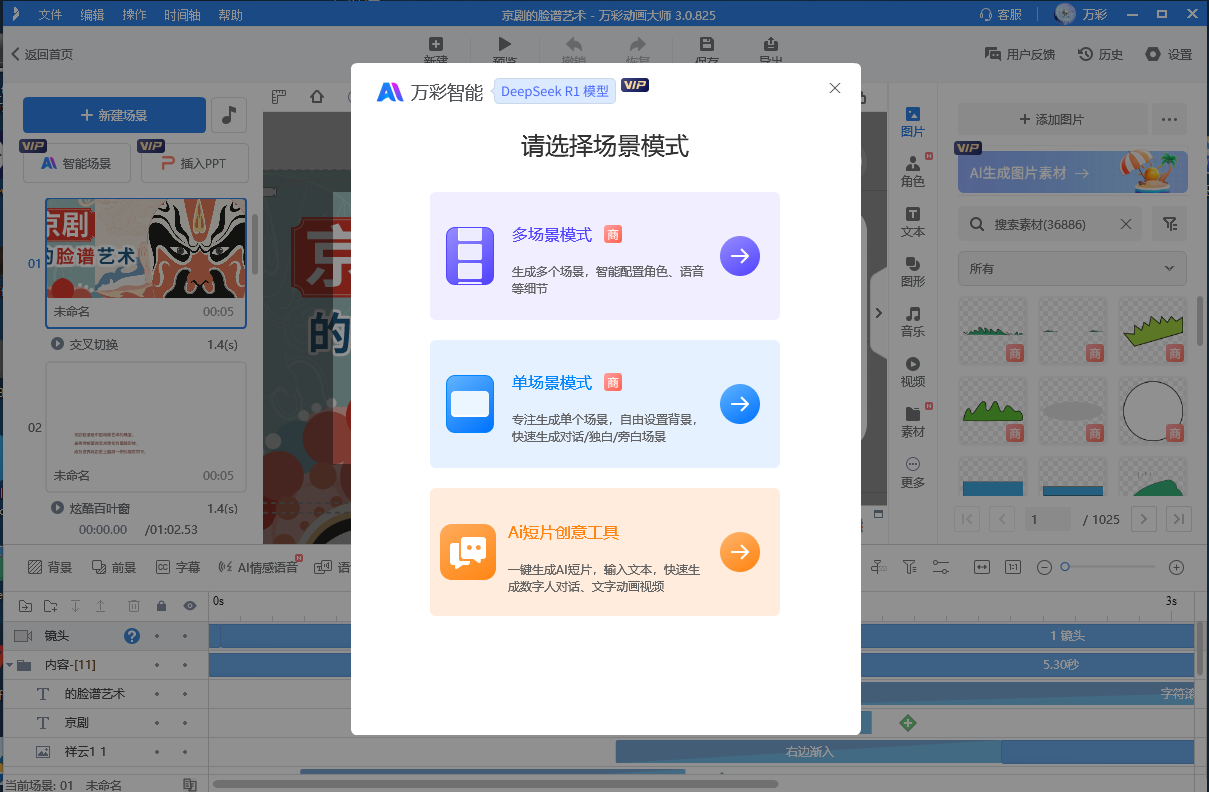Toggle lock dot on 京剧 layer
Viewport: 1209px width, 792px height.
click(x=157, y=722)
